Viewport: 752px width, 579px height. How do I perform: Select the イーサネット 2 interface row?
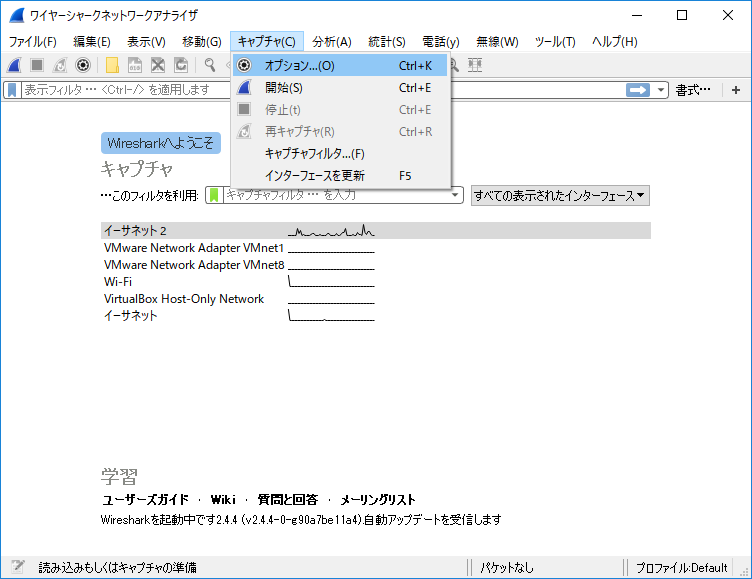coord(376,231)
